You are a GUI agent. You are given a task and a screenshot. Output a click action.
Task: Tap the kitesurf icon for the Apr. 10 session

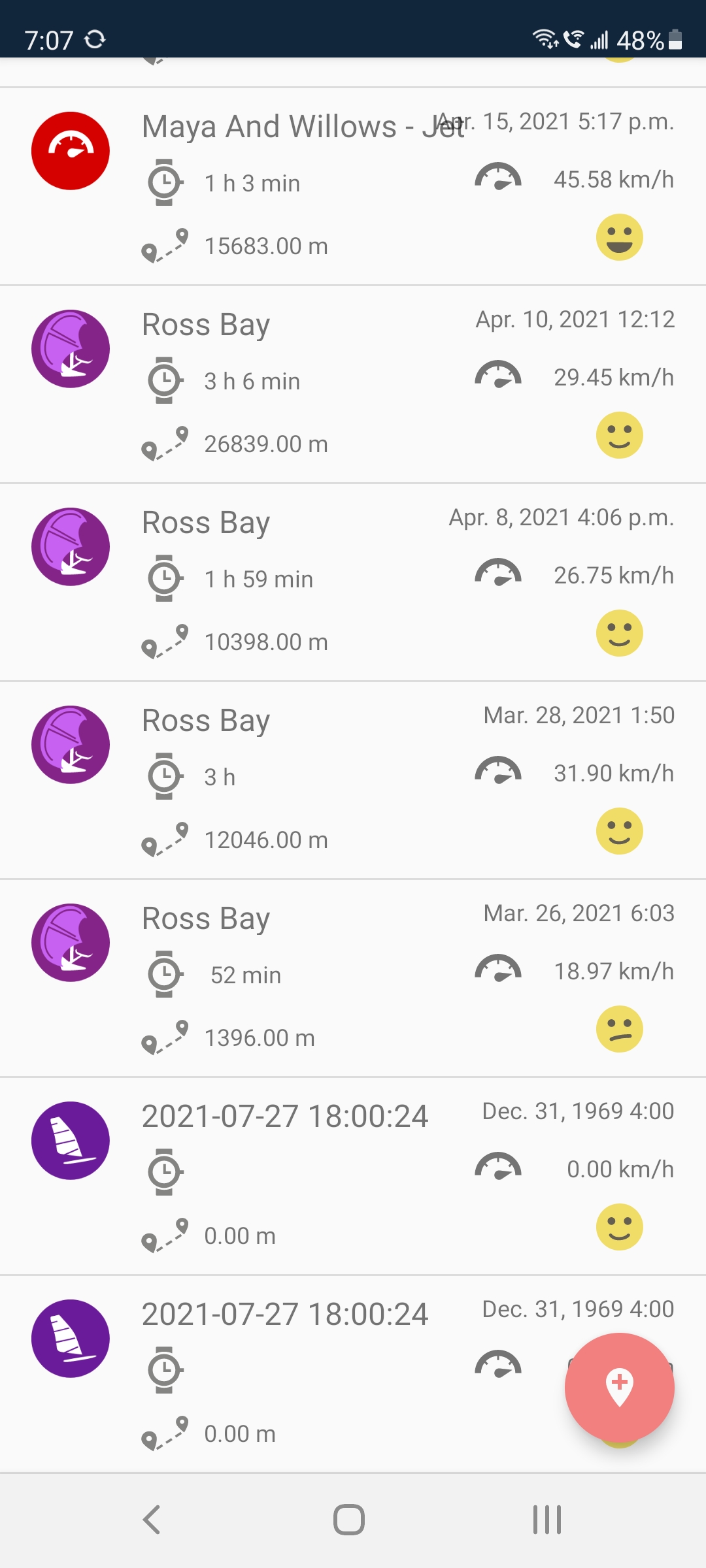coord(71,349)
